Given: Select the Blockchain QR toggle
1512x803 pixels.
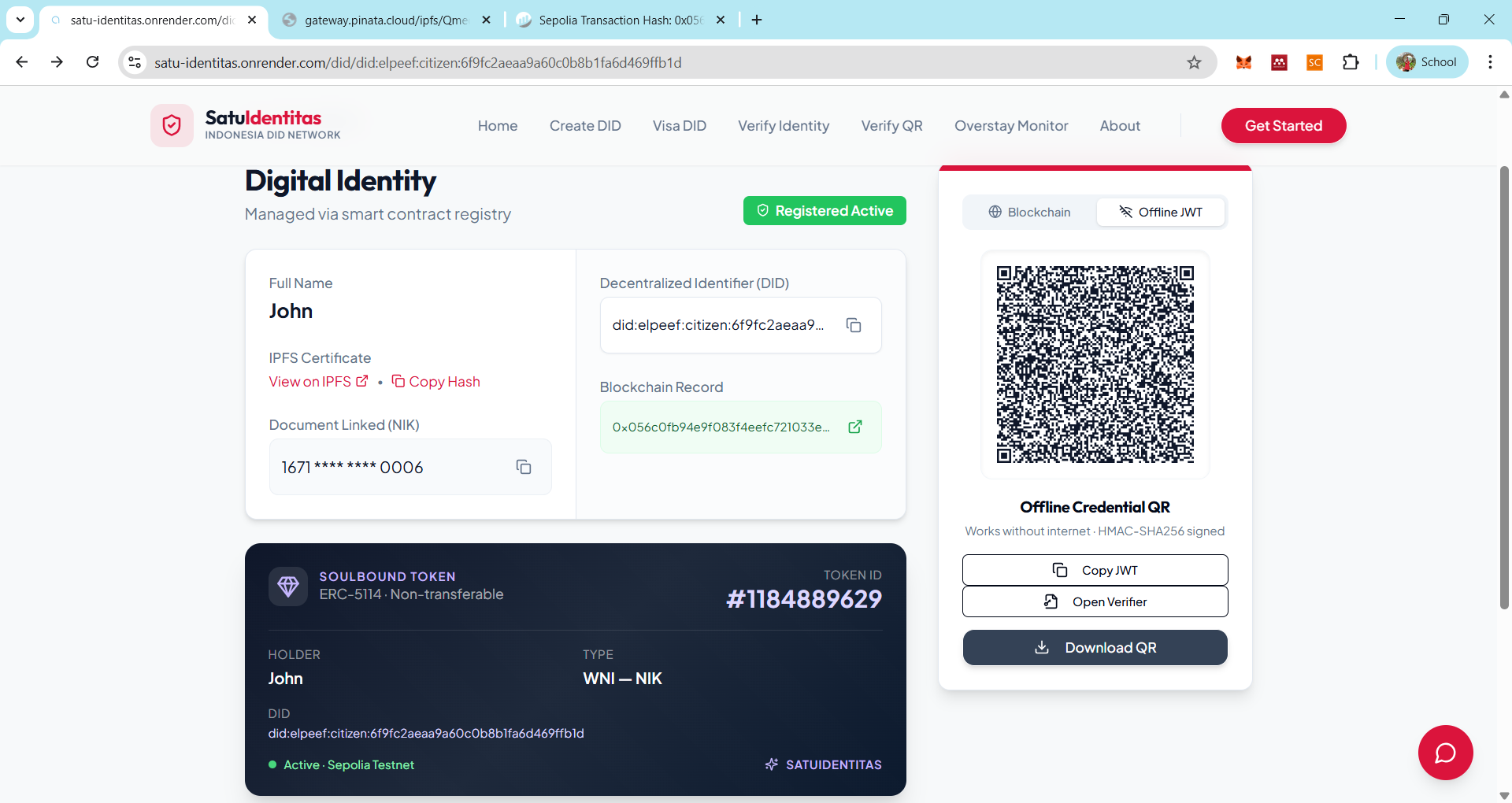Looking at the screenshot, I should tap(1029, 212).
